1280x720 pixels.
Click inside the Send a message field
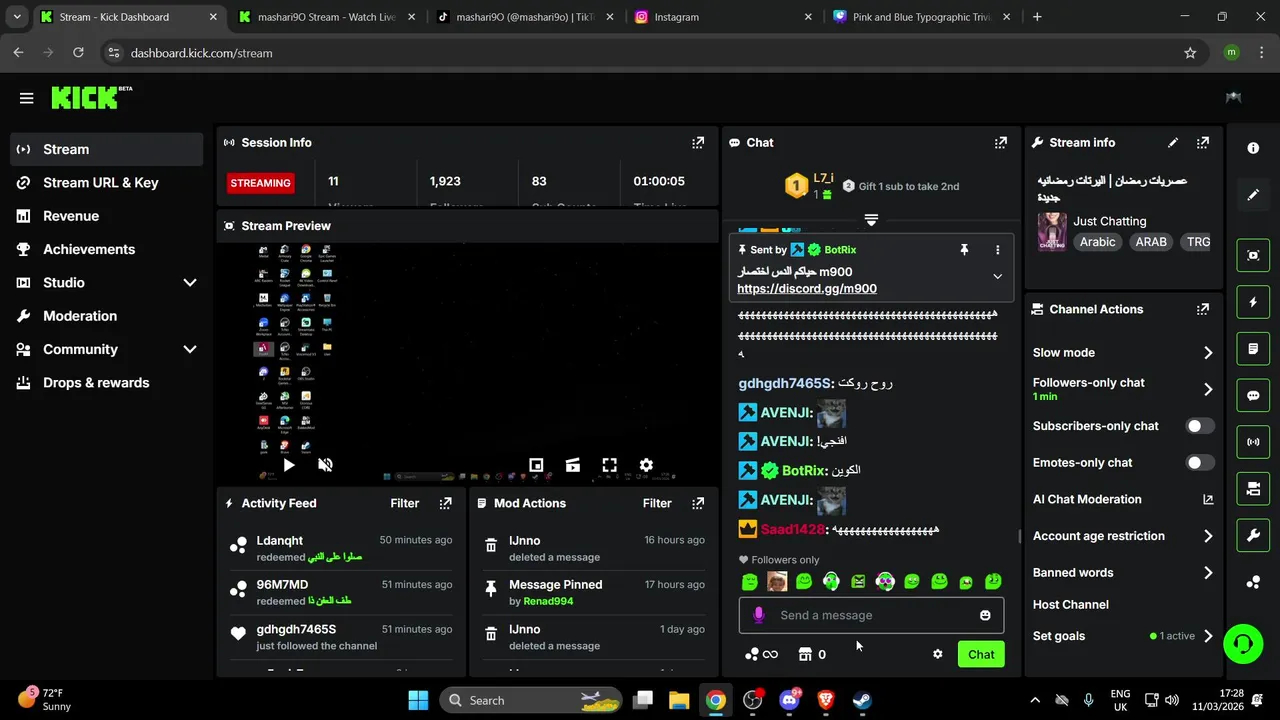[871, 615]
